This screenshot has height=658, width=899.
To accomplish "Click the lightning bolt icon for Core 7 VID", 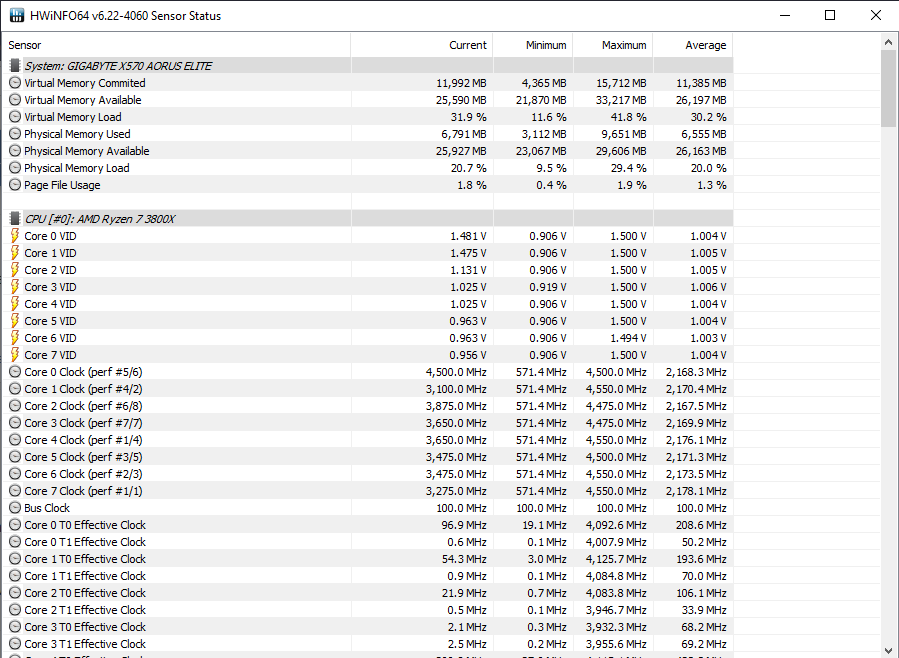I will click(15, 355).
